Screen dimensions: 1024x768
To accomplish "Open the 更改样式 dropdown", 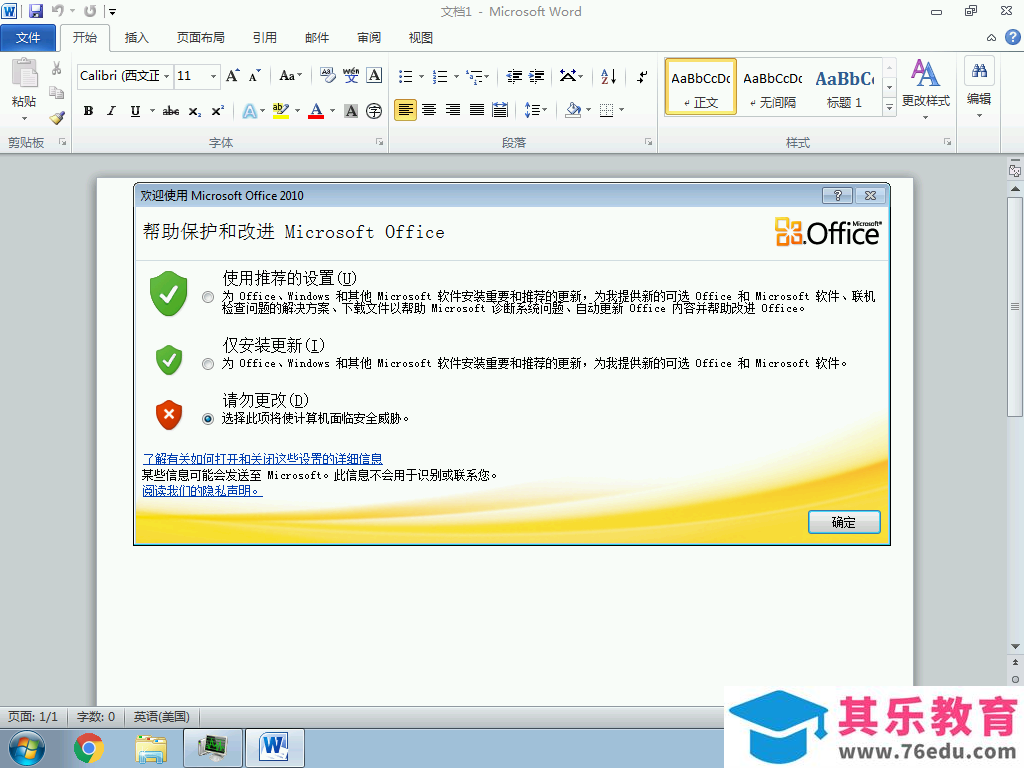I will coord(925,90).
